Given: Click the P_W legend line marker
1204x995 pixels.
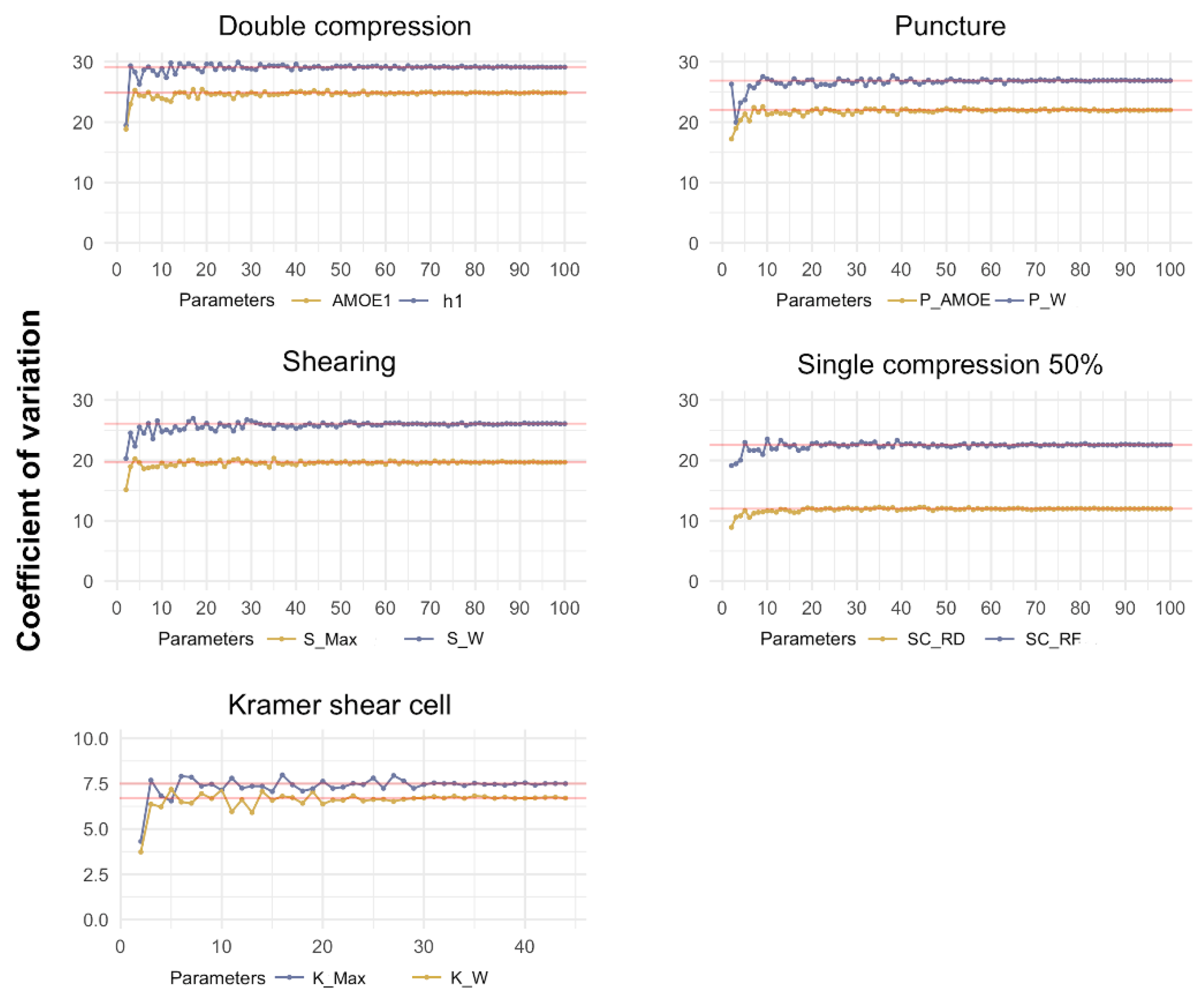Looking at the screenshot, I should point(1009,300).
